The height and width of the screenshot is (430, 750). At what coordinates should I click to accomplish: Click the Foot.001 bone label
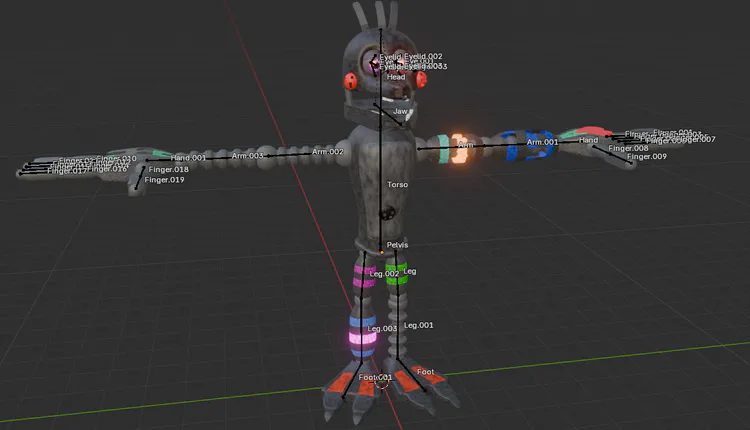click(375, 377)
